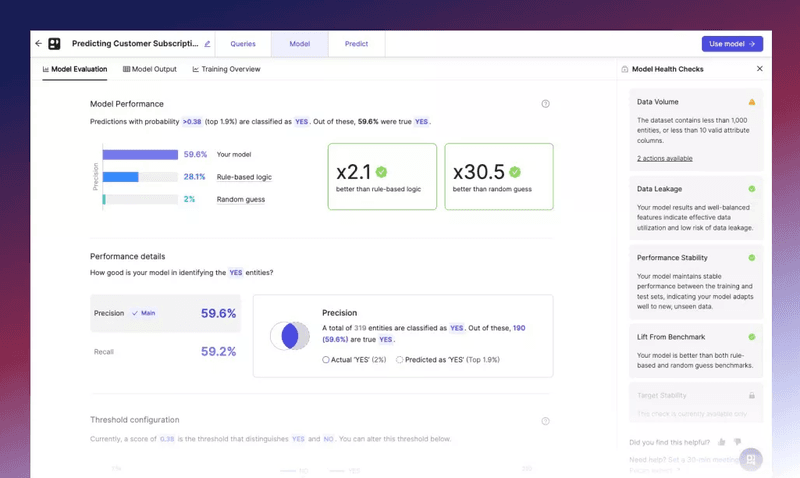Click the Random guess label
Screen dimensions: 800x478
click(241, 199)
